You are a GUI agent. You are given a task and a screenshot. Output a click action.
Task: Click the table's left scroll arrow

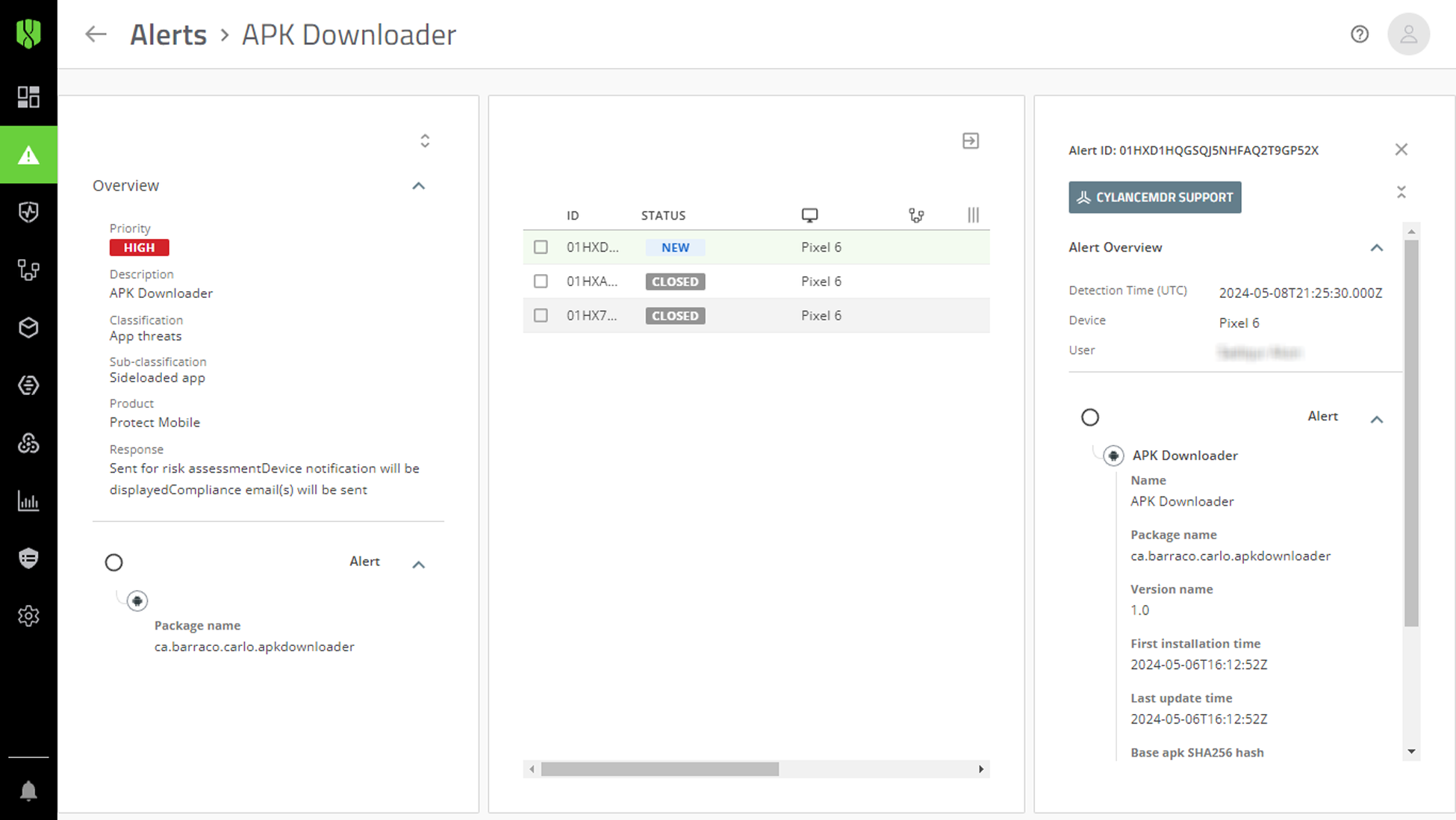click(532, 769)
